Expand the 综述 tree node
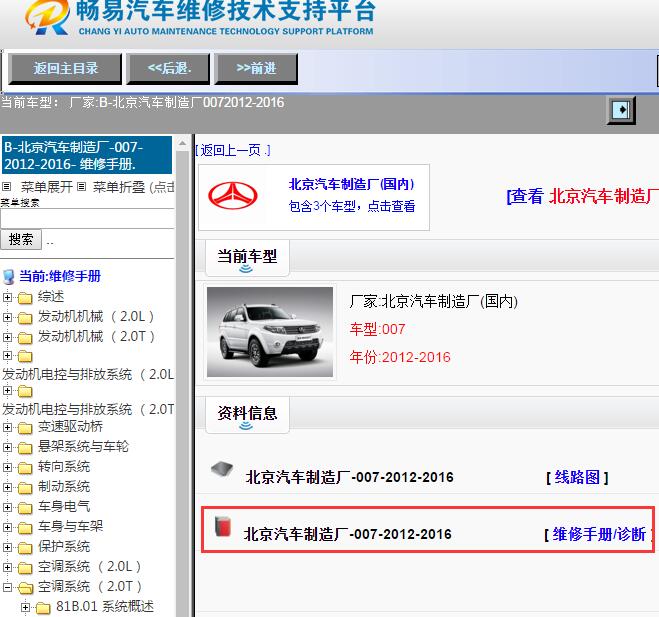The width and height of the screenshot is (659, 617). click(7, 298)
